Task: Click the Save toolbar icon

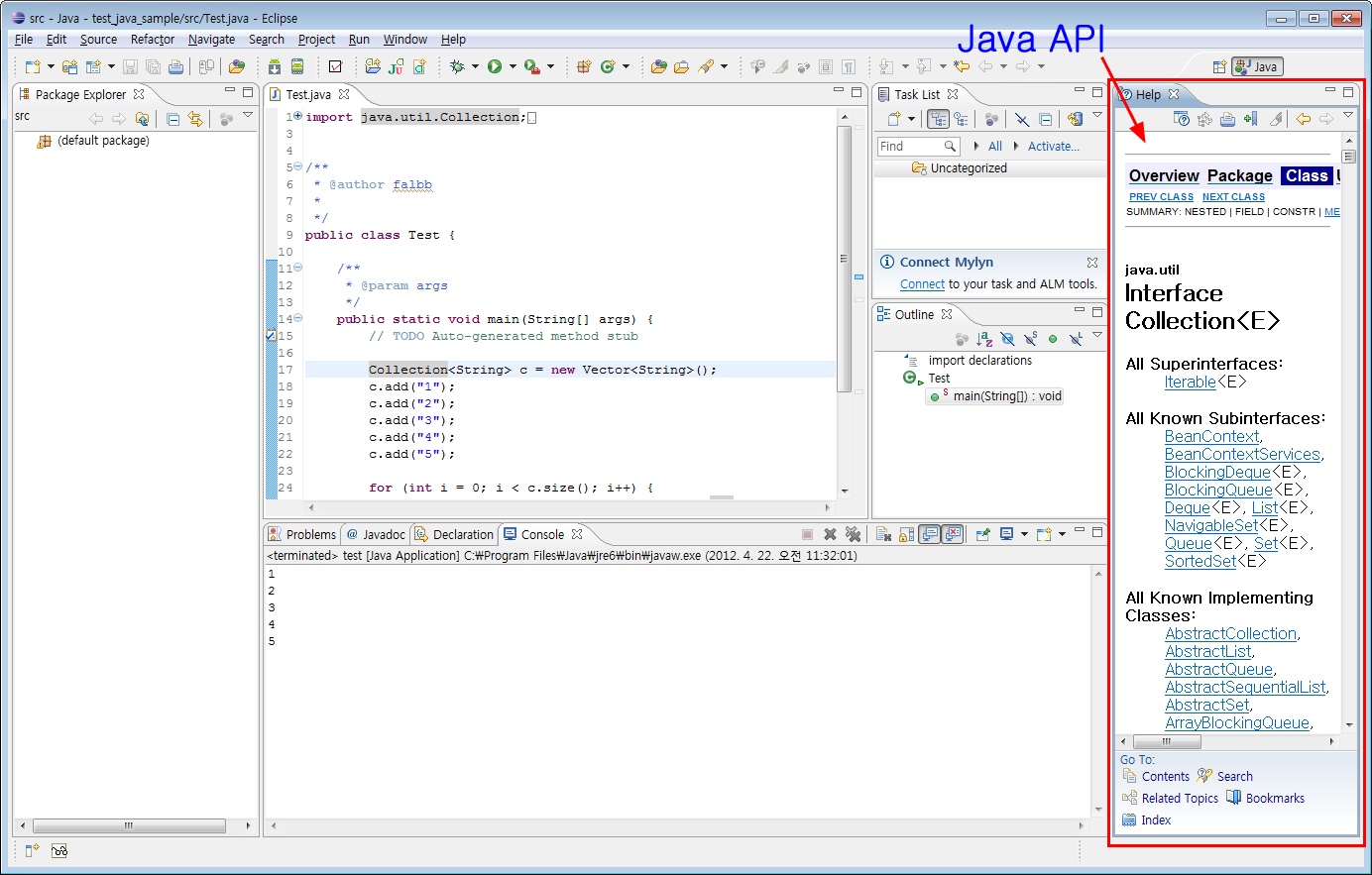Action: click(x=130, y=66)
